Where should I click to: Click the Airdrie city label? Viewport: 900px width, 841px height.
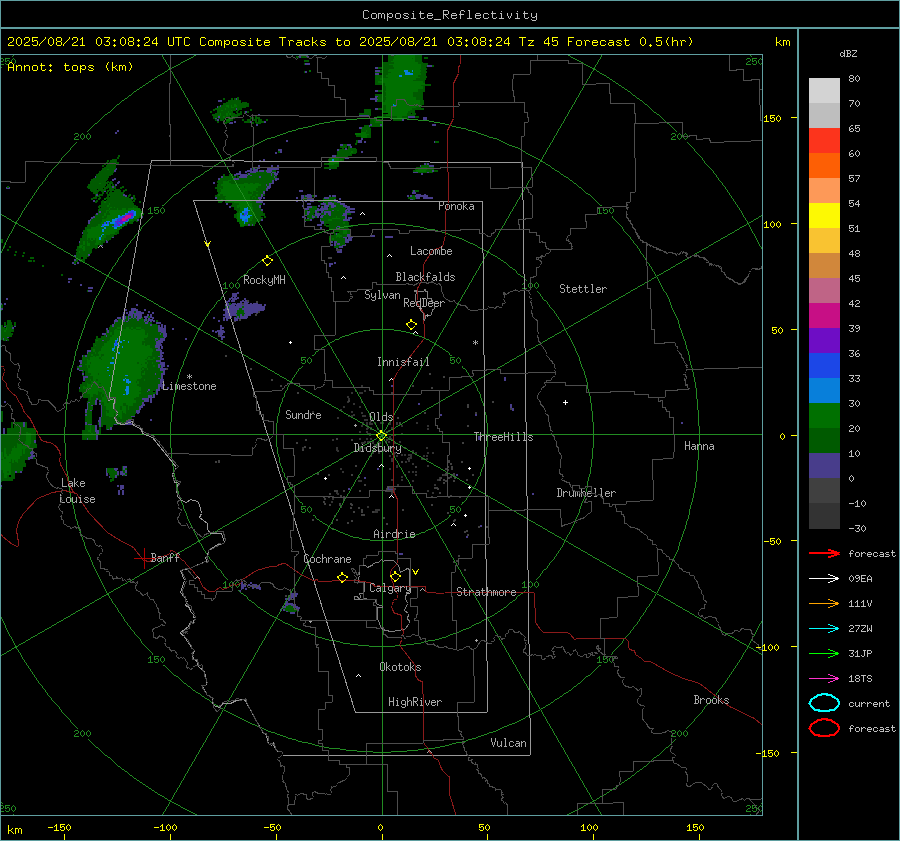pos(394,534)
